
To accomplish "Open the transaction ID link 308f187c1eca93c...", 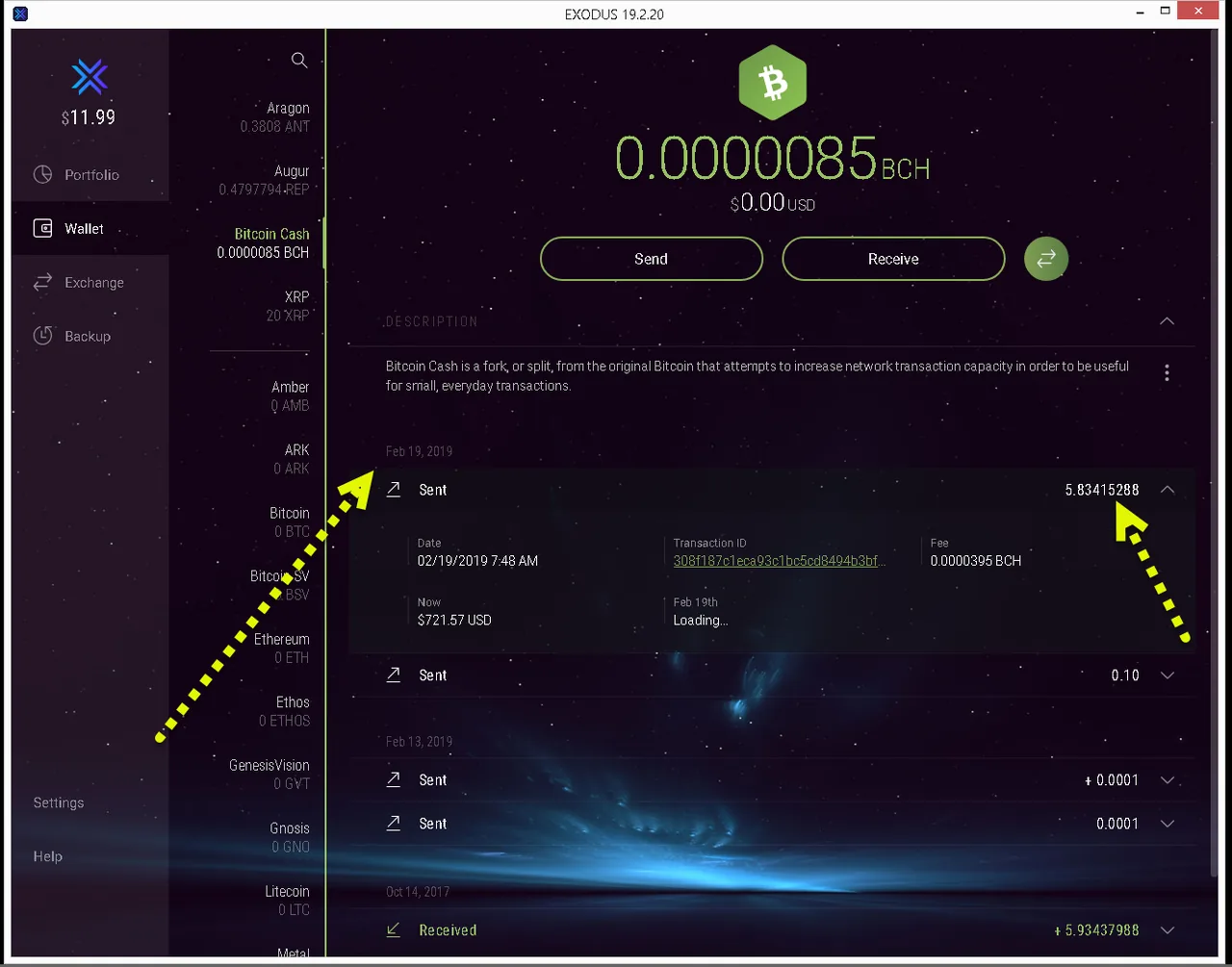I will coord(780,561).
